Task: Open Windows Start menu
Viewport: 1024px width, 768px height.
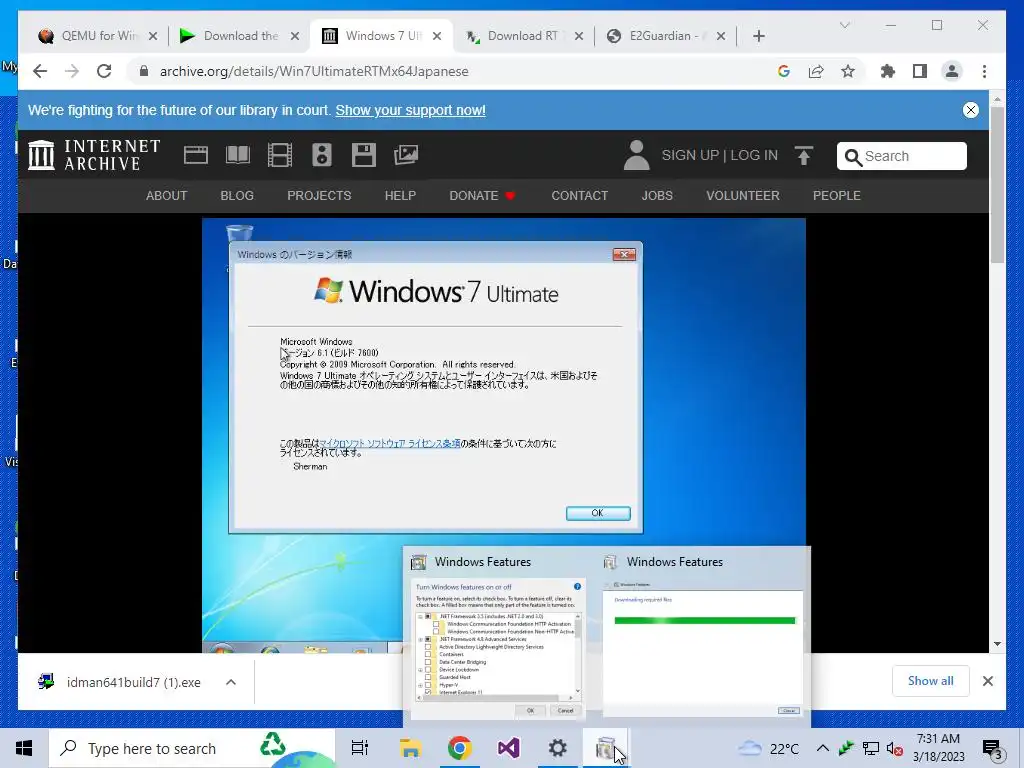Action: point(24,748)
